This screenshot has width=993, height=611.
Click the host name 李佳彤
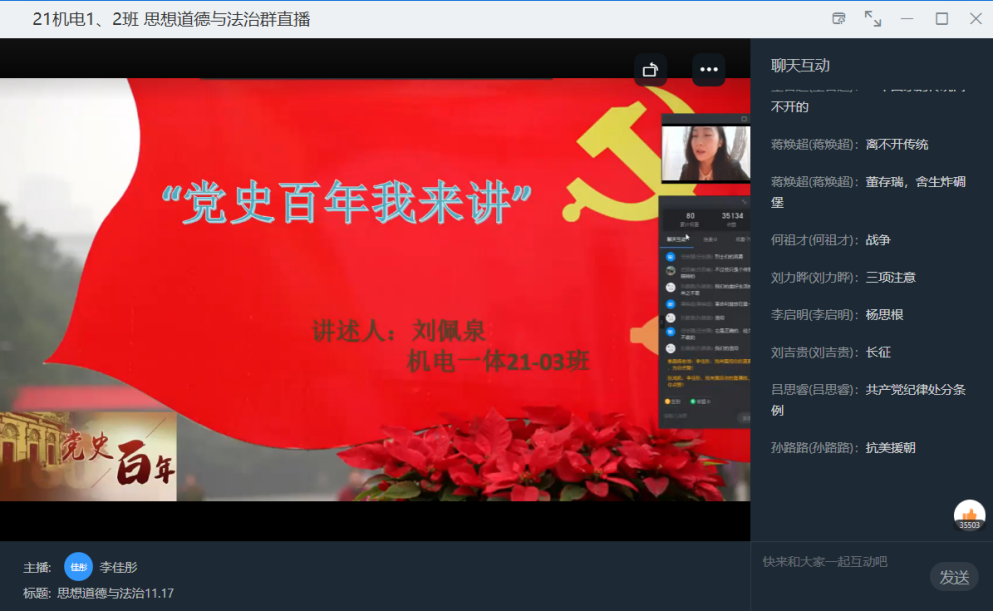pos(118,567)
